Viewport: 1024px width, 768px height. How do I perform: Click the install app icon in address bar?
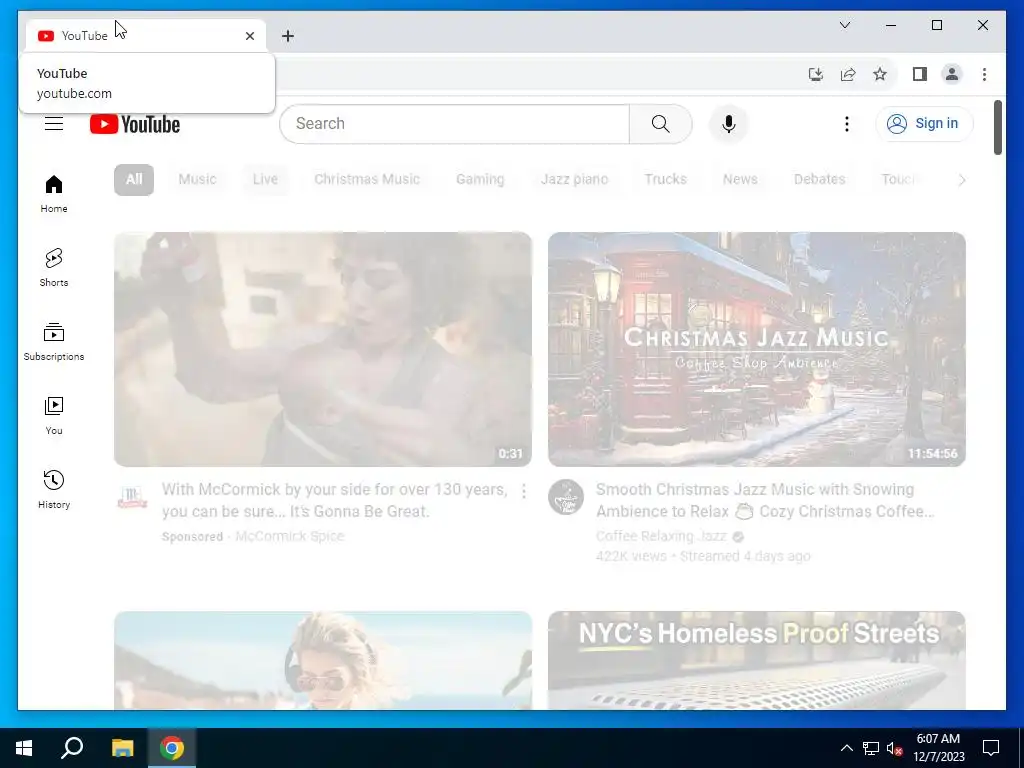click(816, 74)
